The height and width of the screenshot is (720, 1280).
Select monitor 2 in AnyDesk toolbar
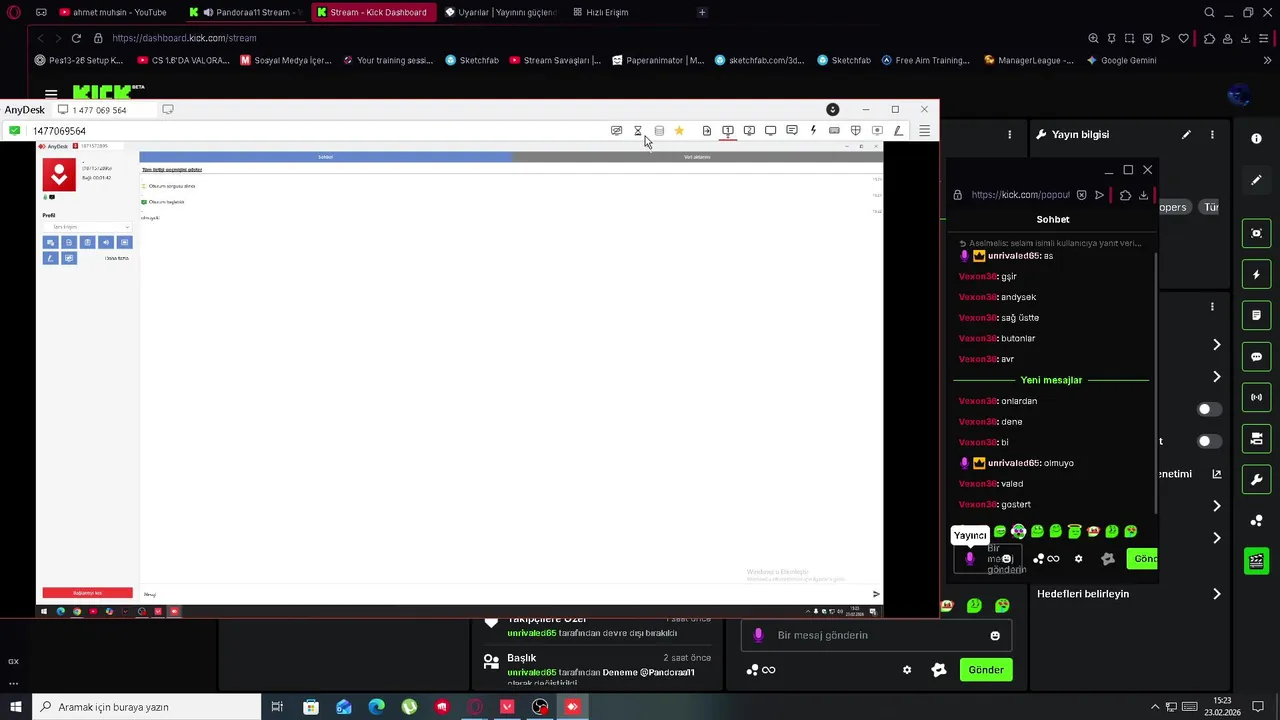[749, 131]
